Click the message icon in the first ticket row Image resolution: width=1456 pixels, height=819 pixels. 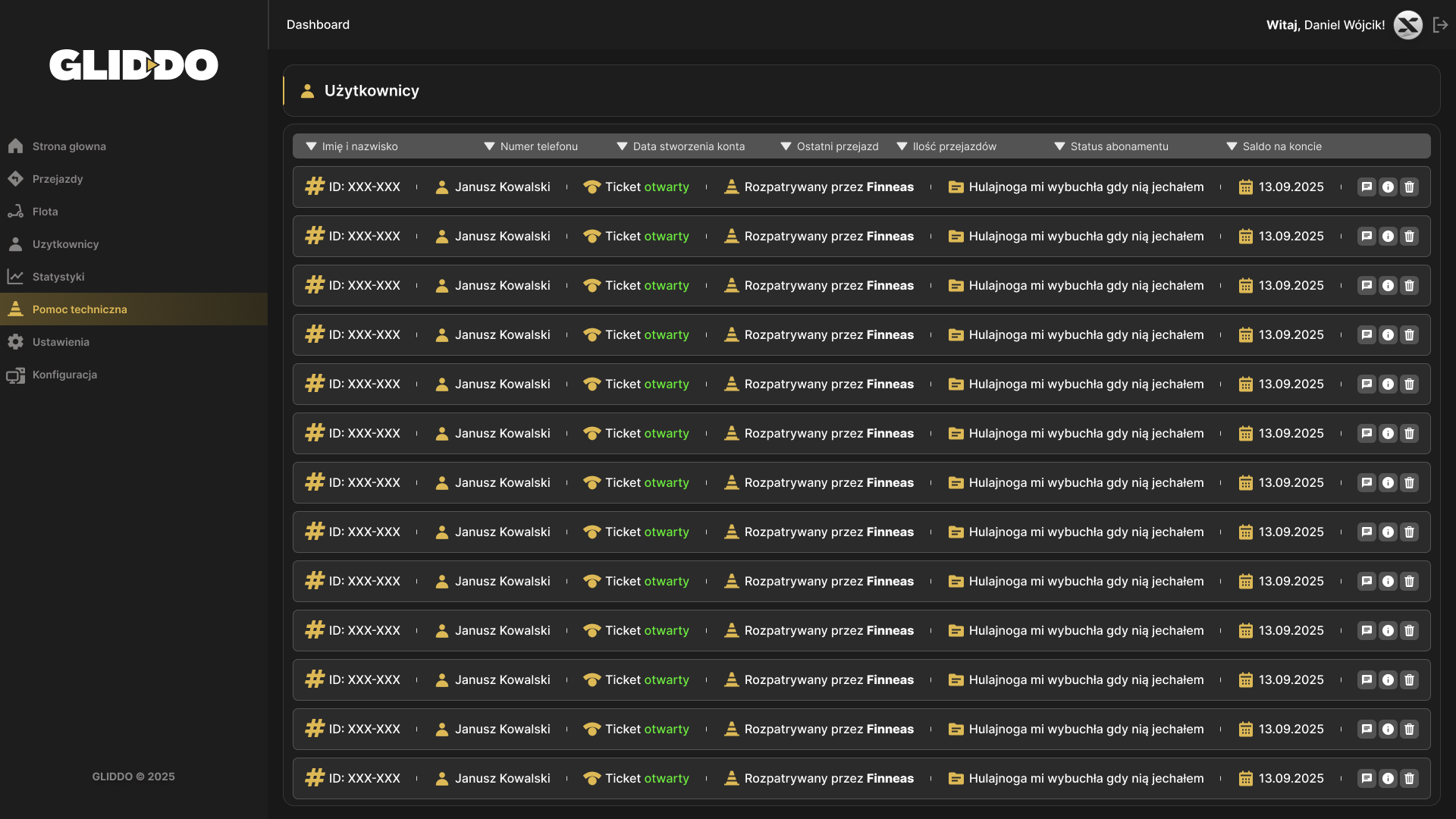[x=1367, y=187]
